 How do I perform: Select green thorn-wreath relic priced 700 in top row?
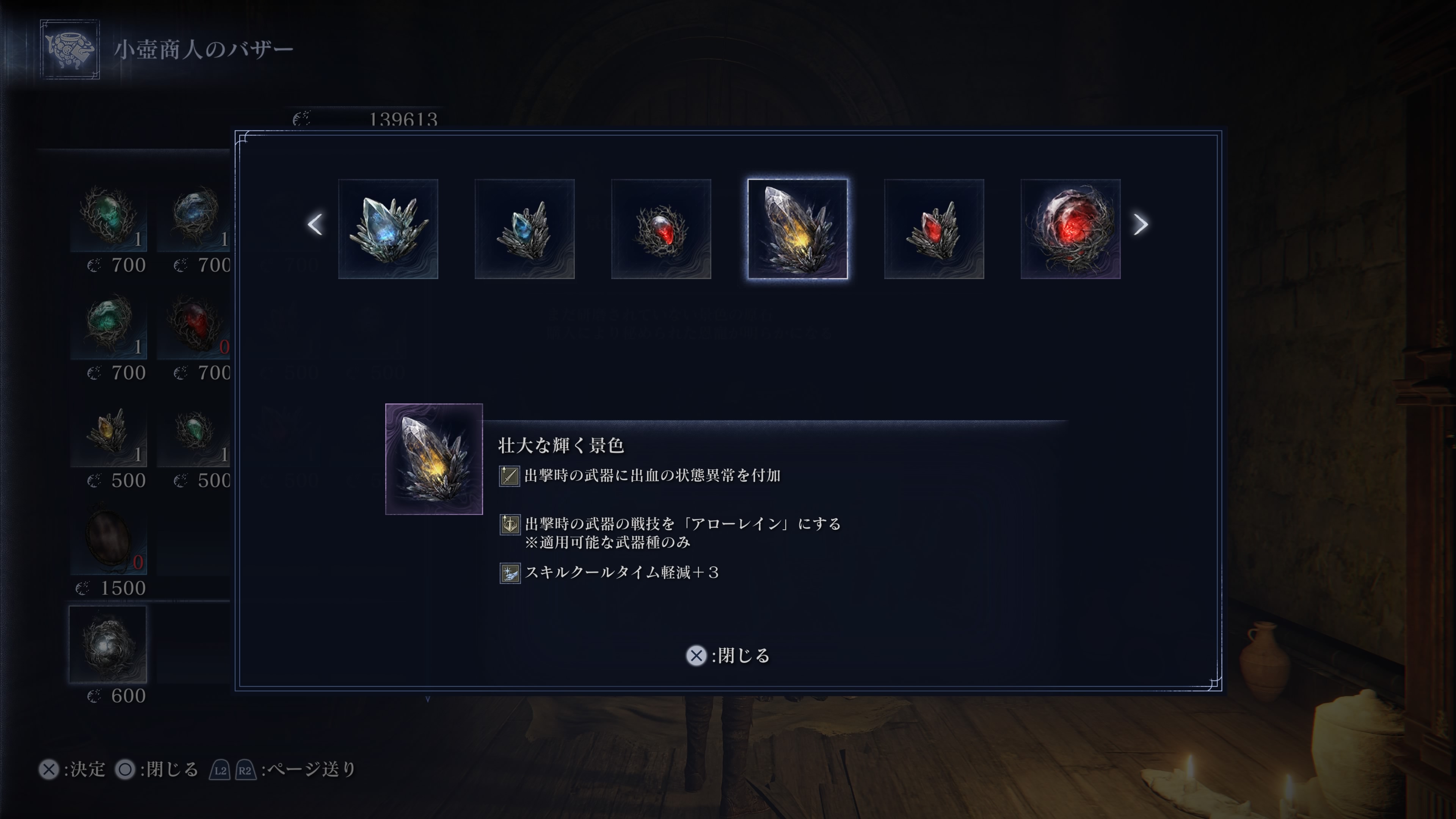click(x=108, y=218)
